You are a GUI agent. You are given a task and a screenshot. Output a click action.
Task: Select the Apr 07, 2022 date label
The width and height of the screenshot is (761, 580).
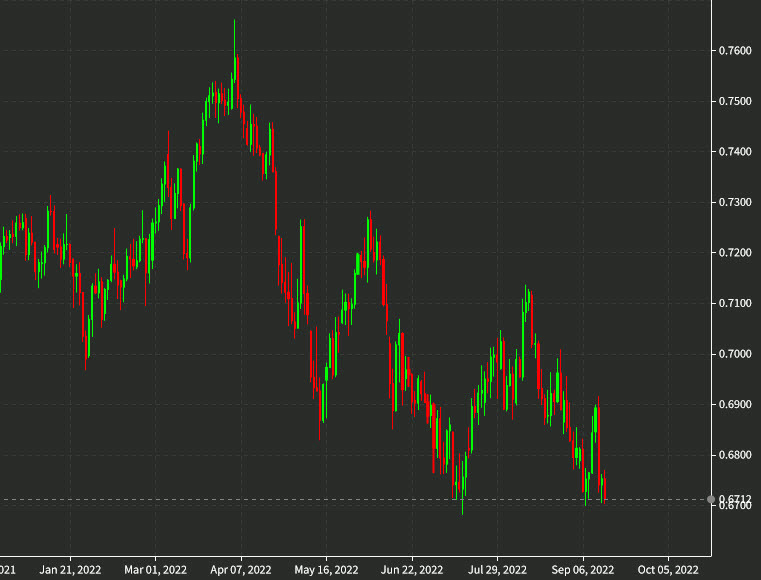click(241, 569)
